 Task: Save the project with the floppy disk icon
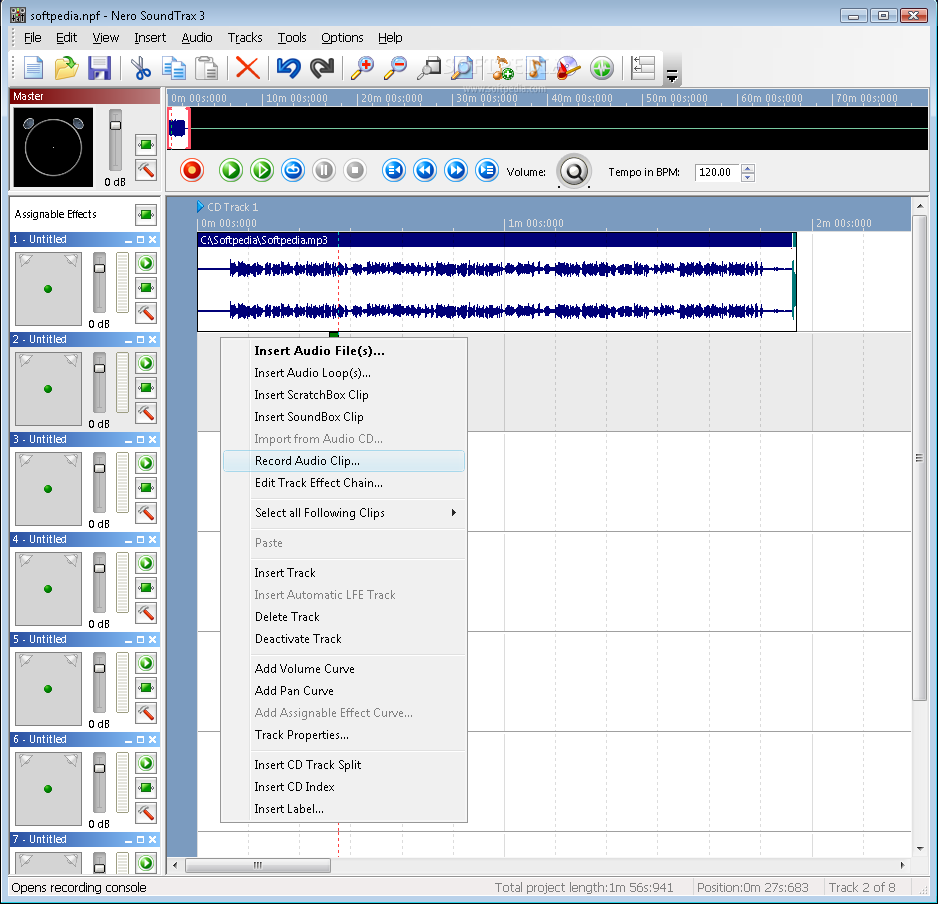(99, 68)
